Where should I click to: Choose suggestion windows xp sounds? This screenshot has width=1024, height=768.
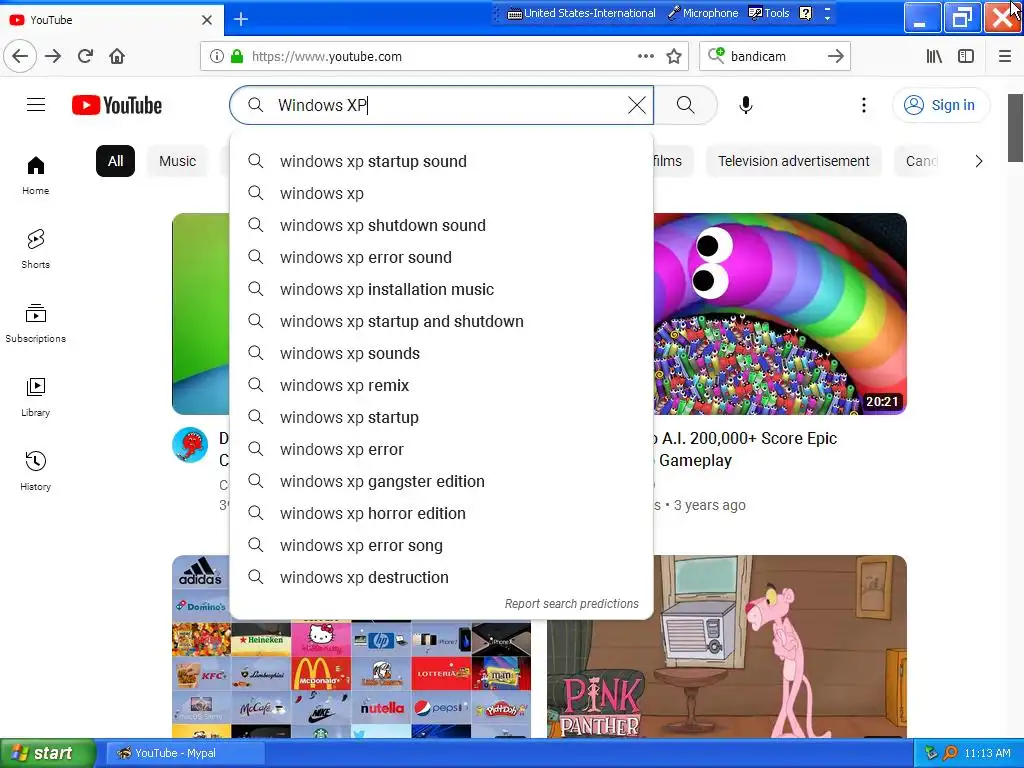[x=441, y=353]
